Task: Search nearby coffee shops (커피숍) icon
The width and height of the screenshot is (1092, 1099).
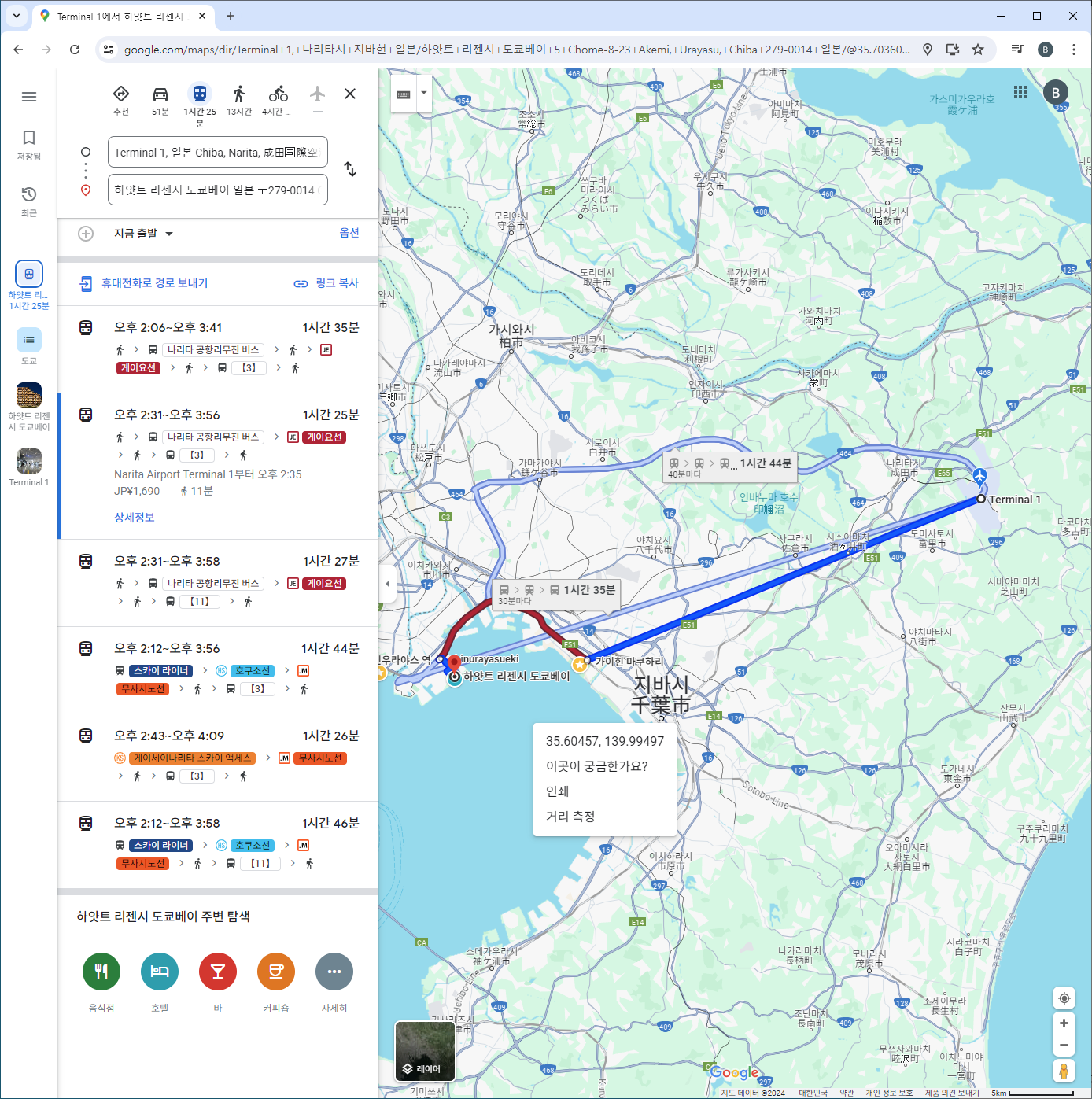Action: pos(276,972)
